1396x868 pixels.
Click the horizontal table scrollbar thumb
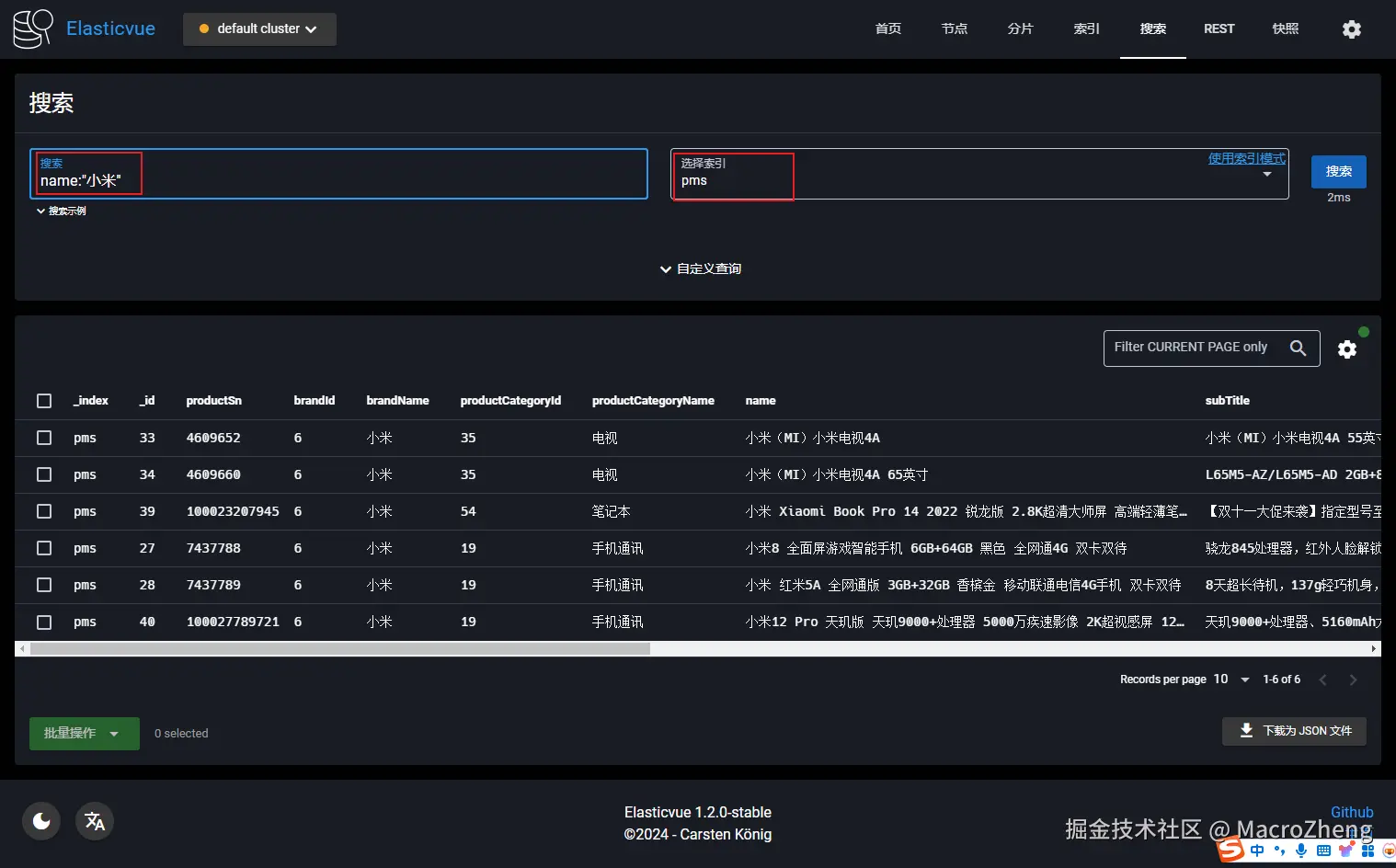(x=340, y=649)
